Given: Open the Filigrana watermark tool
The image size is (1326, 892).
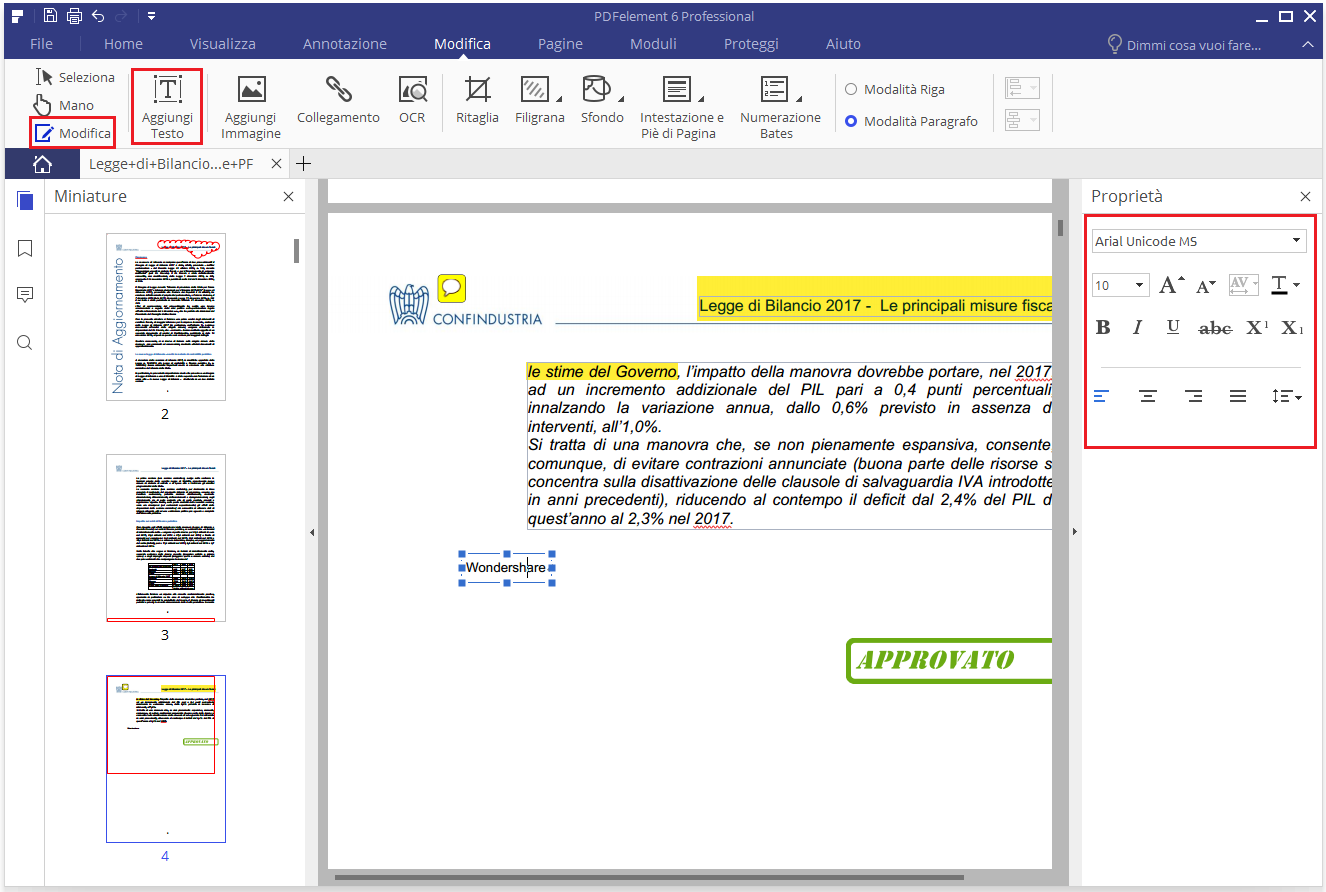Looking at the screenshot, I should click(540, 104).
